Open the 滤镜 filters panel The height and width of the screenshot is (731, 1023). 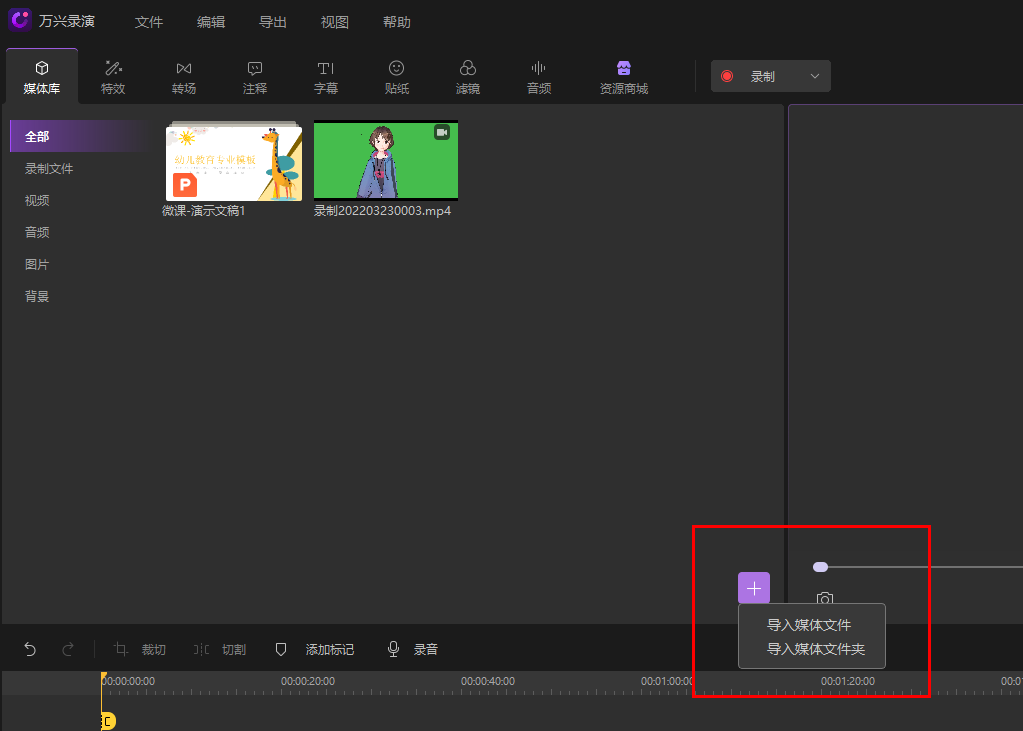[468, 77]
